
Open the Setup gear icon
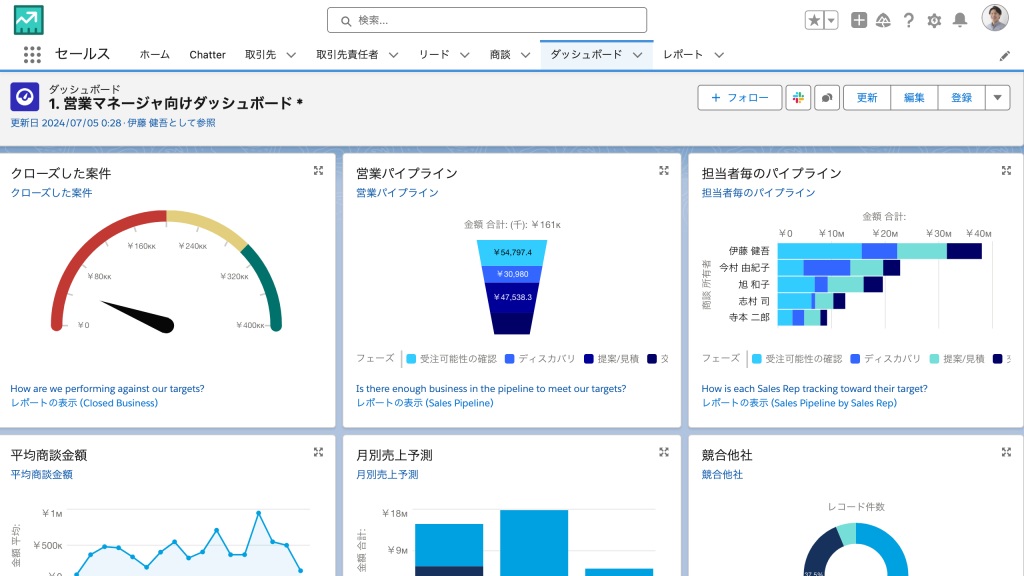click(934, 20)
